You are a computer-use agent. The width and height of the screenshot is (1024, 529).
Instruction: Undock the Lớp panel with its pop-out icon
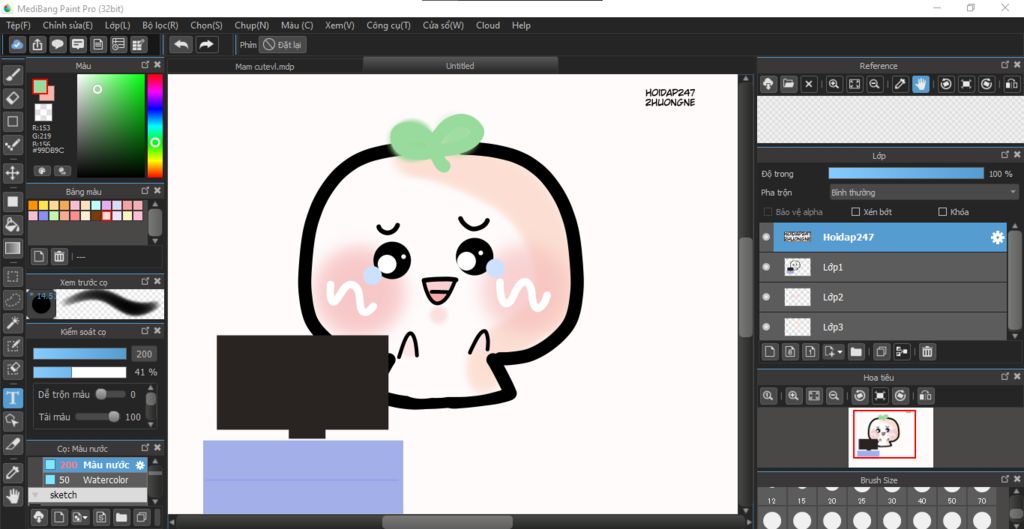[x=1005, y=155]
